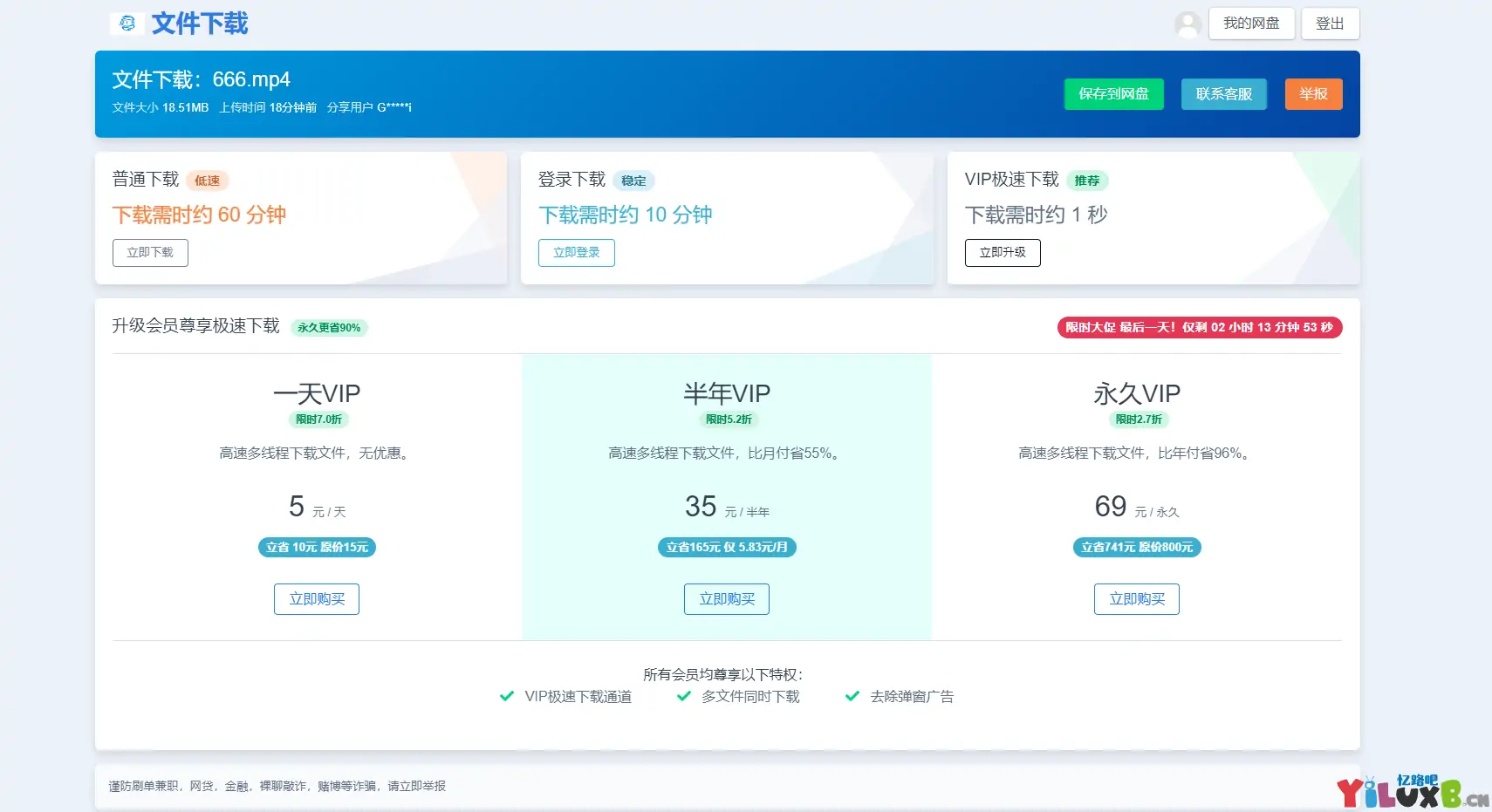This screenshot has height=812, width=1492.
Task: Click the 永久更省90% badge
Action: pos(329,328)
